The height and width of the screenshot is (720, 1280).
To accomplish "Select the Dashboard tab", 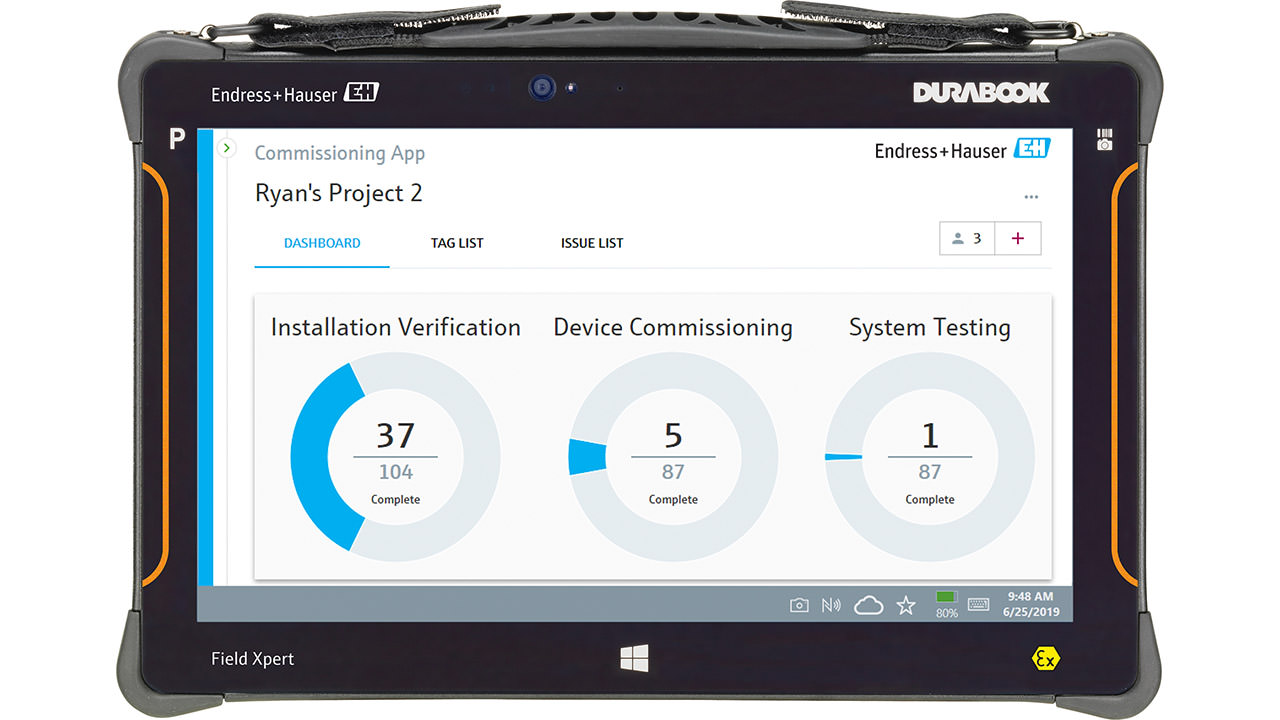I will click(322, 243).
